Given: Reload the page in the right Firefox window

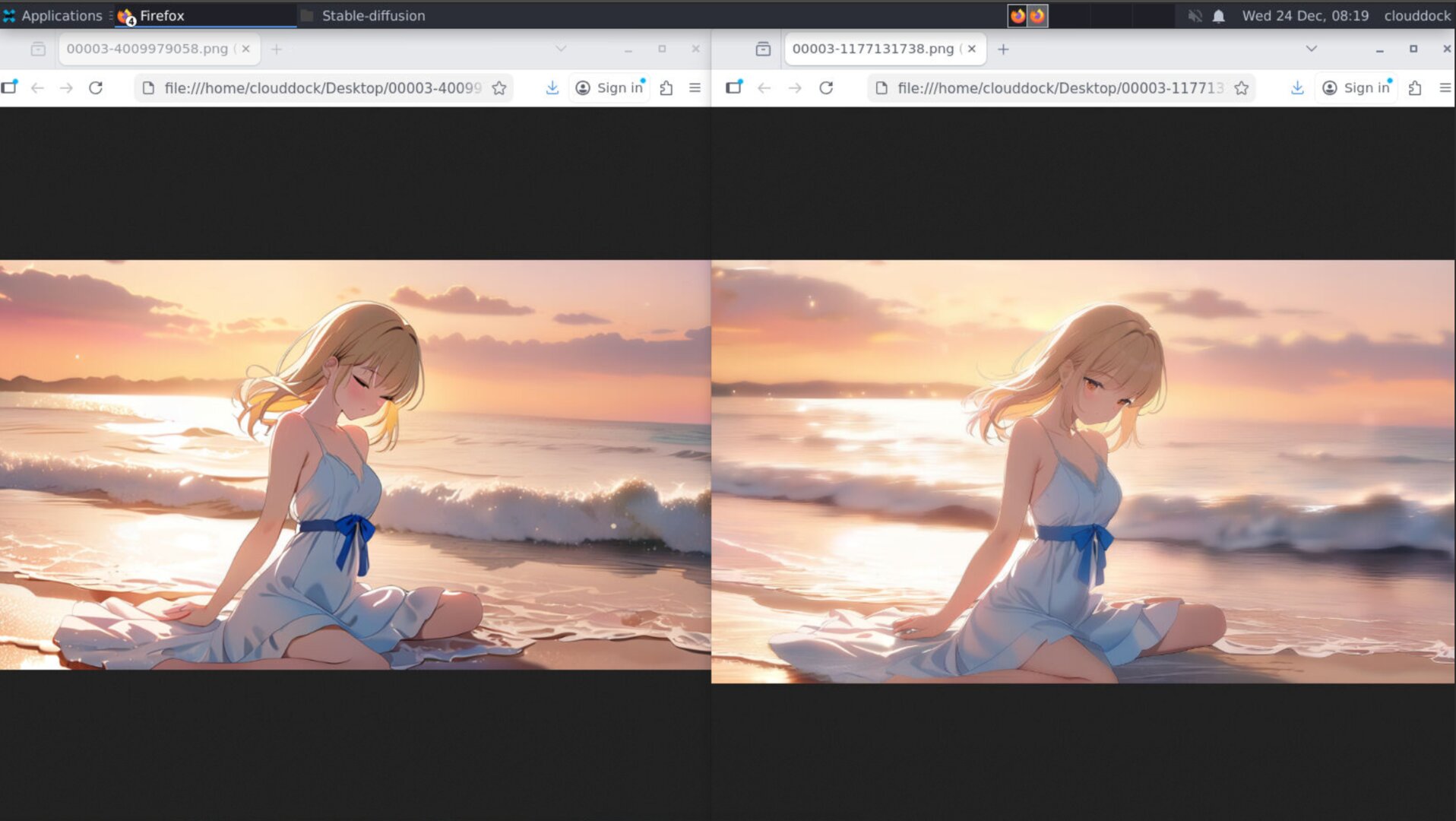Looking at the screenshot, I should pyautogui.click(x=826, y=88).
